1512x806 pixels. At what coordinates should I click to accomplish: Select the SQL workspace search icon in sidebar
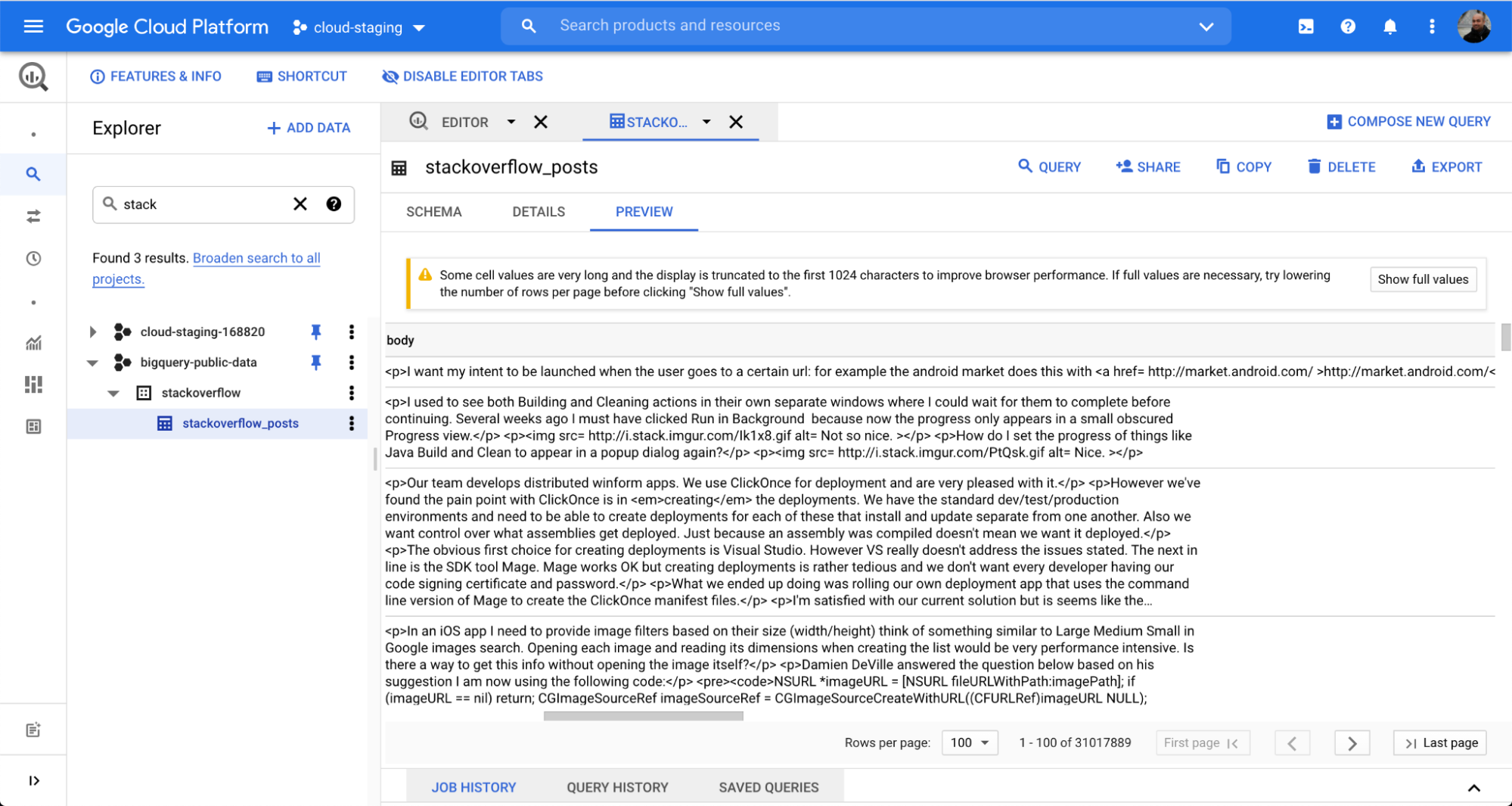(33, 174)
